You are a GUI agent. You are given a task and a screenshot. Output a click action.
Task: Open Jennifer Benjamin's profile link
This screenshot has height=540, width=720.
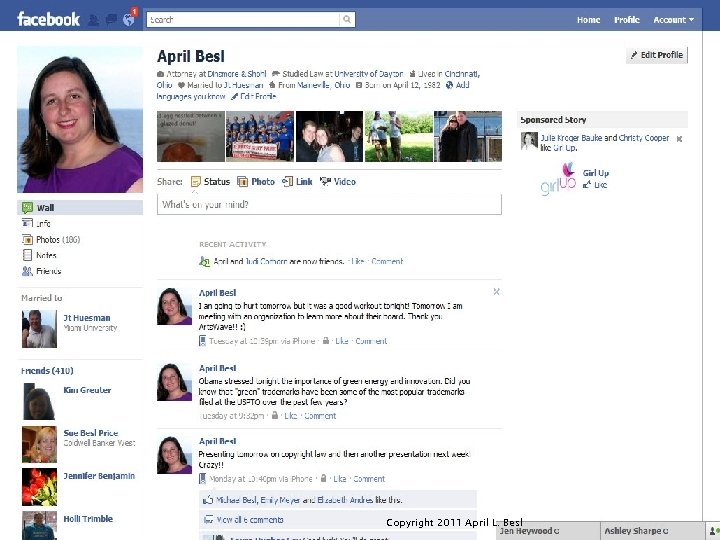coord(99,476)
